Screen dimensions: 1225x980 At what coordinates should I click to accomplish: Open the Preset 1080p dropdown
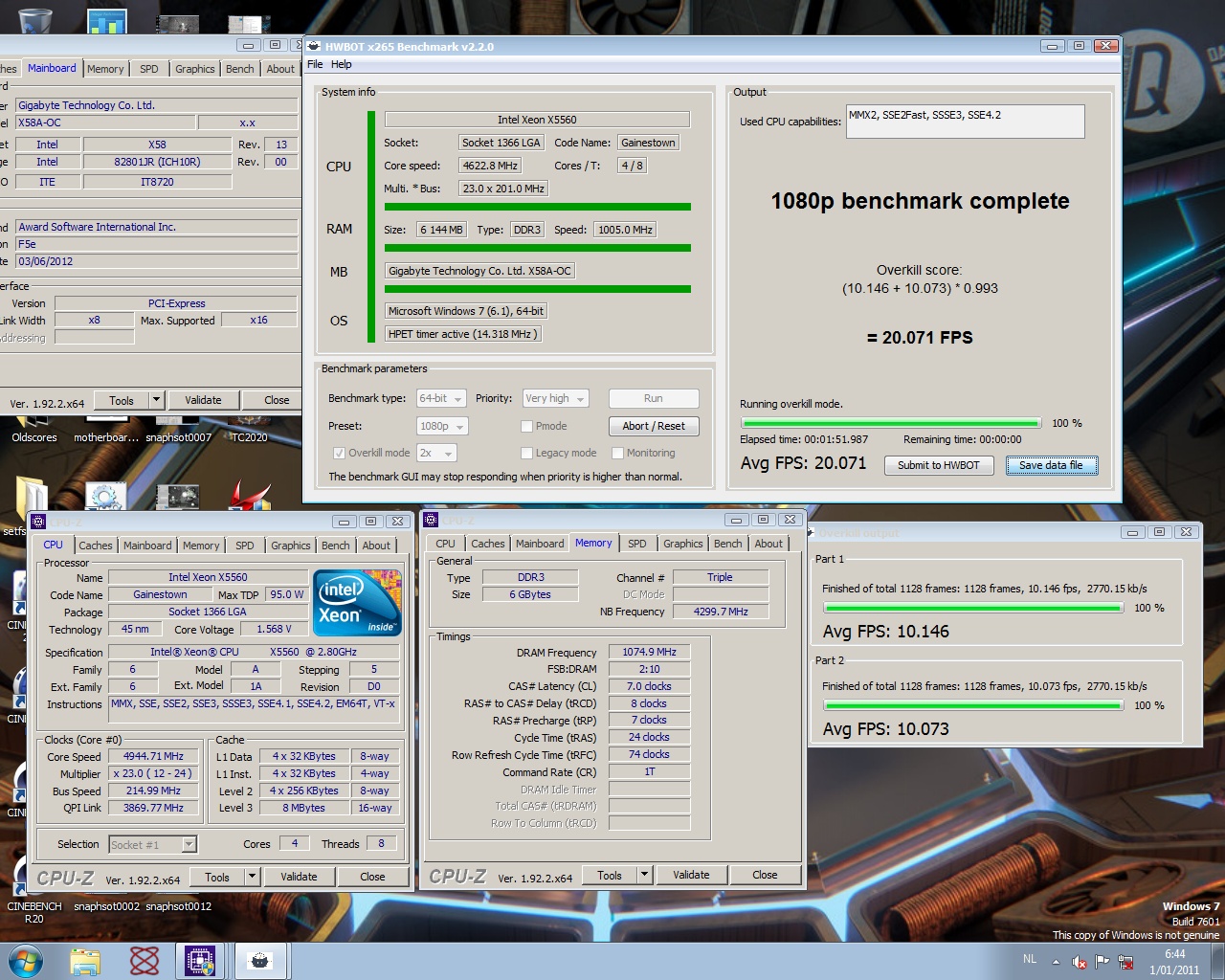click(442, 426)
